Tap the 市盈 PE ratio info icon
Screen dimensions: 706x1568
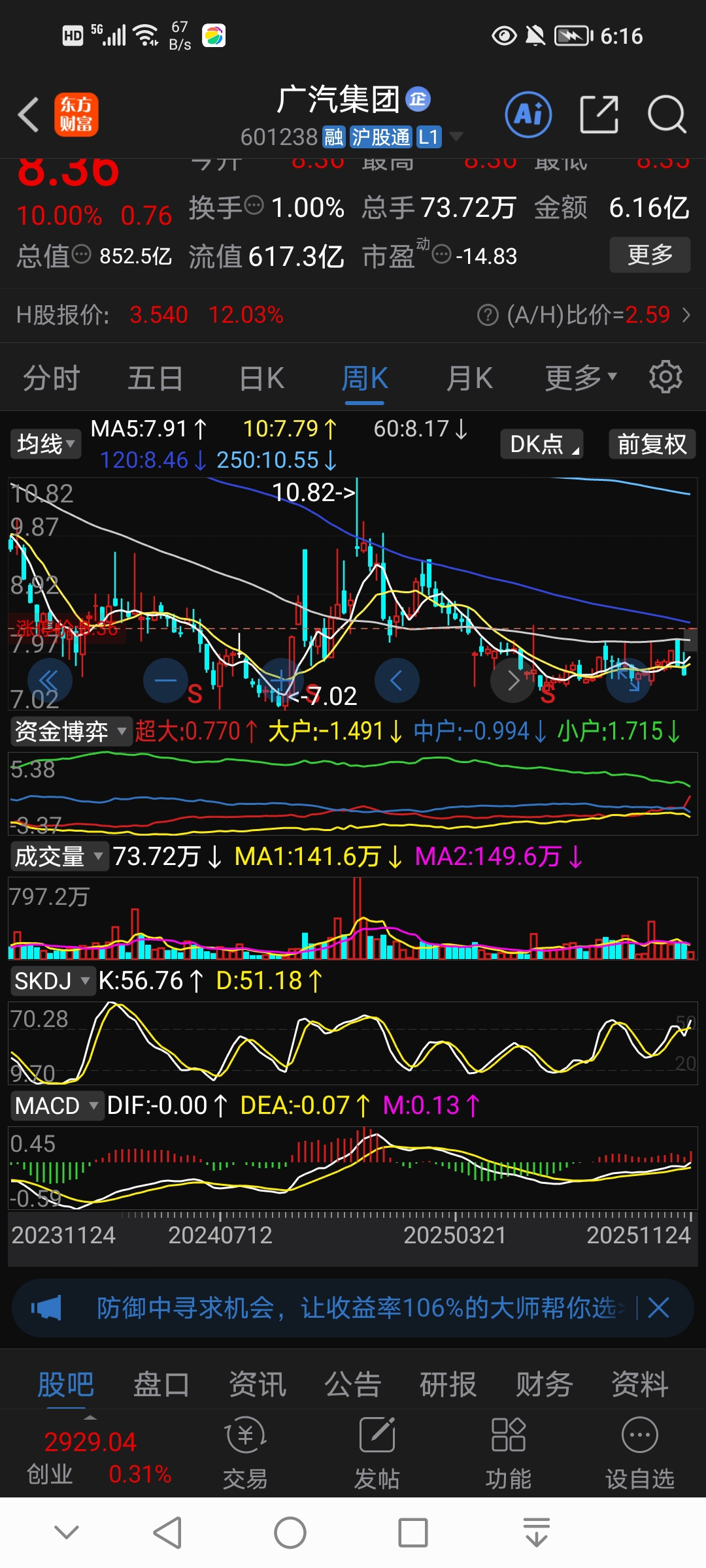click(442, 253)
